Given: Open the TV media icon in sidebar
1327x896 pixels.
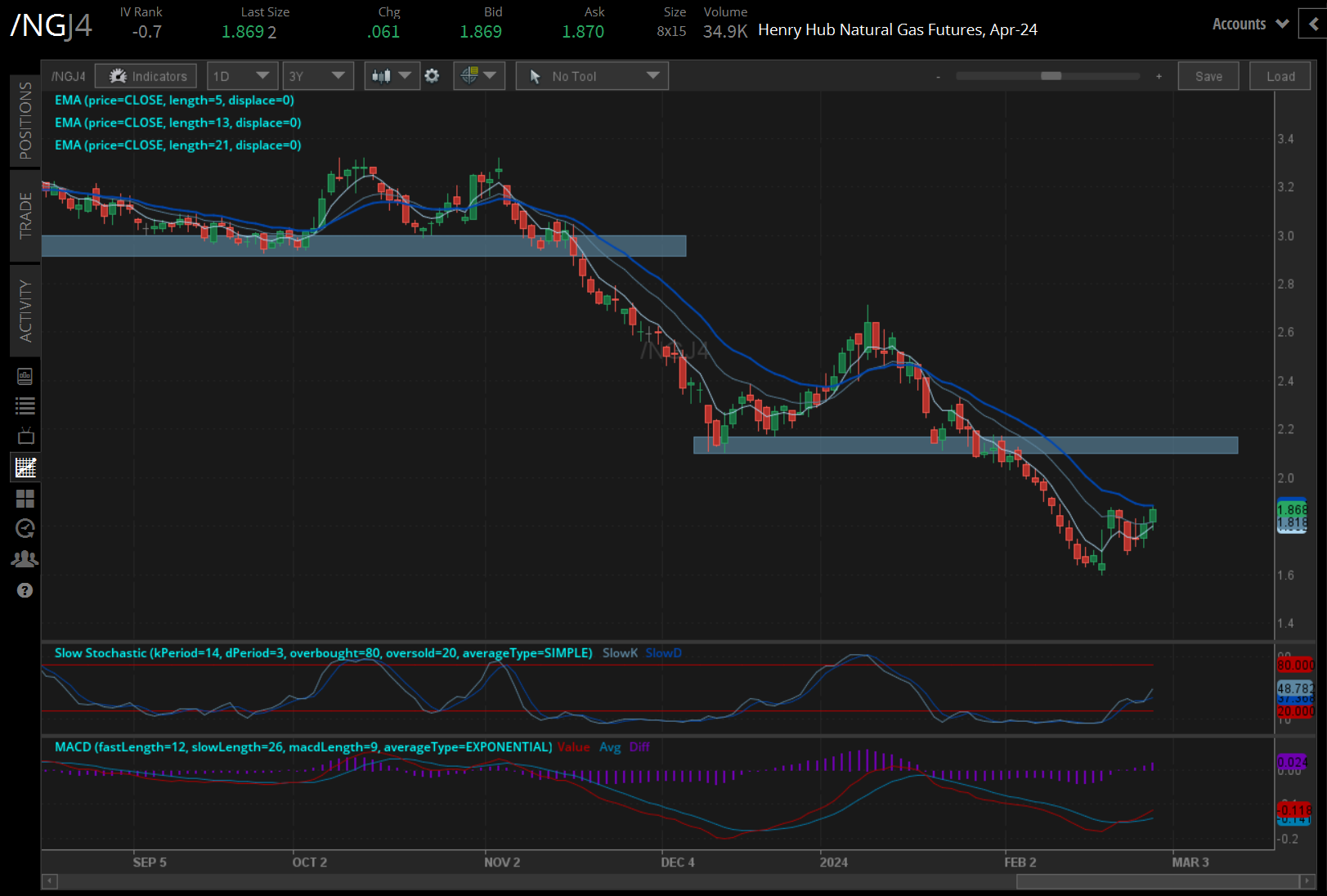Looking at the screenshot, I should click(x=25, y=436).
